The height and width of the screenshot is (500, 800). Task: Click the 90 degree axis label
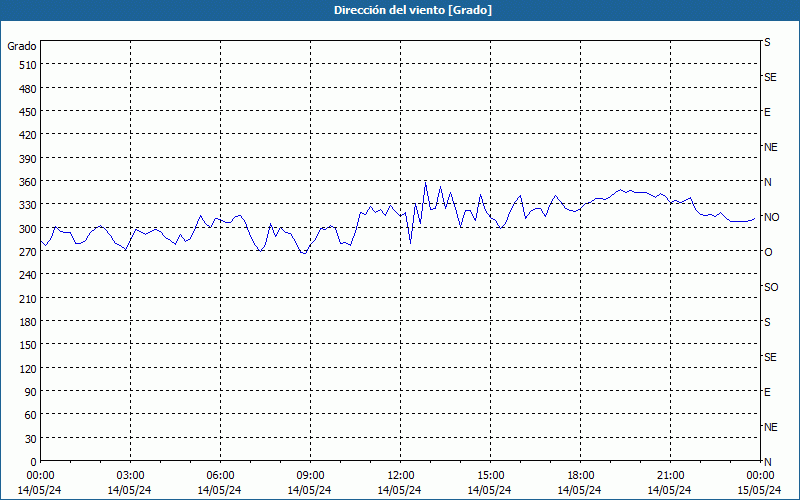click(31, 392)
